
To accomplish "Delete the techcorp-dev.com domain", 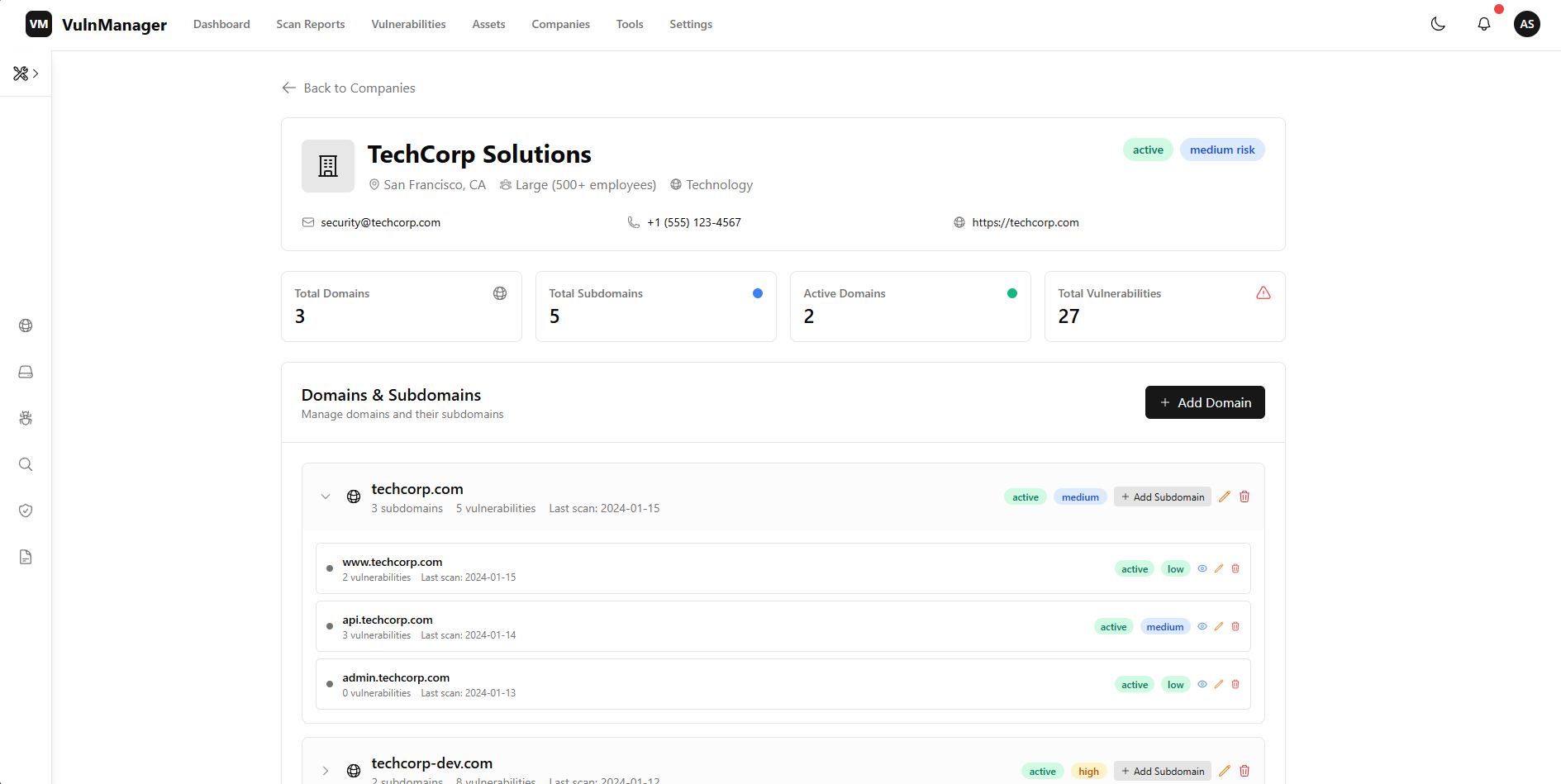I will pyautogui.click(x=1245, y=771).
